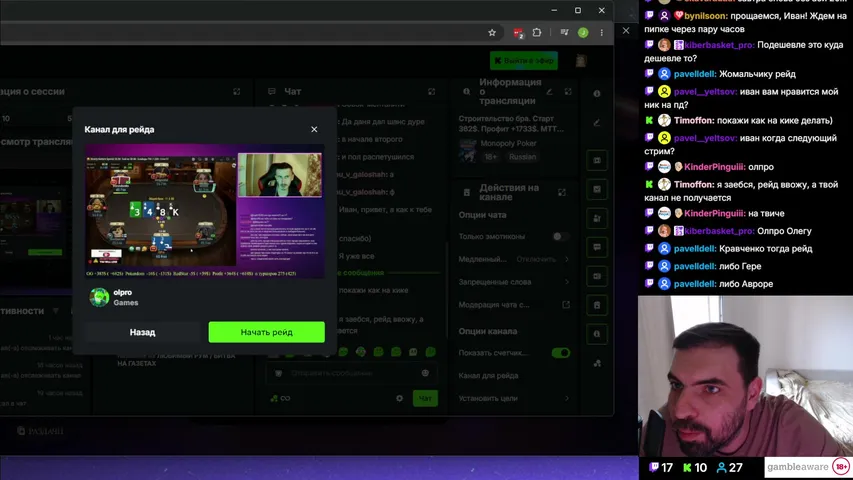
Task: Expand the 'Информация о трансляции' panel
Action: pos(568,92)
